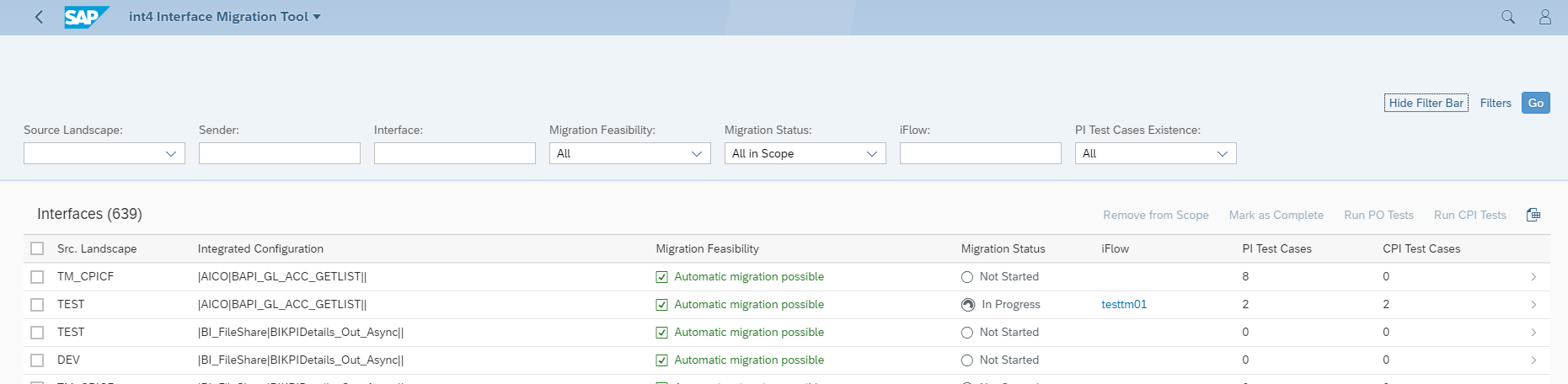Focus the Interface filter input field
The height and width of the screenshot is (384, 1568).
tap(454, 153)
